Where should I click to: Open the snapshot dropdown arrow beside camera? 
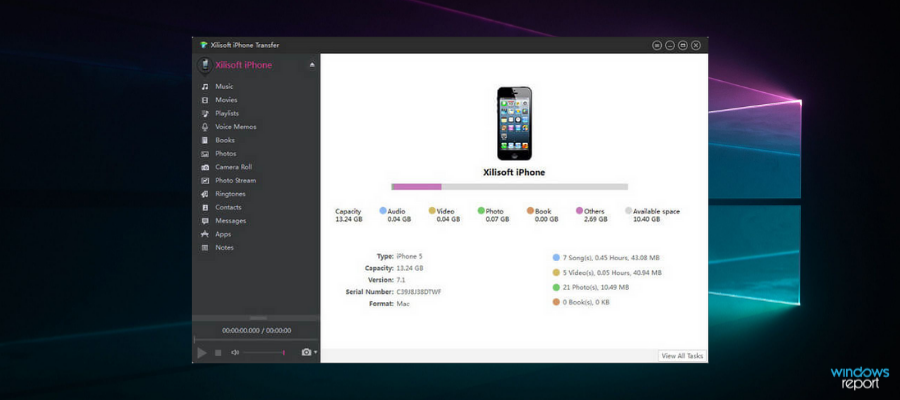tap(316, 352)
